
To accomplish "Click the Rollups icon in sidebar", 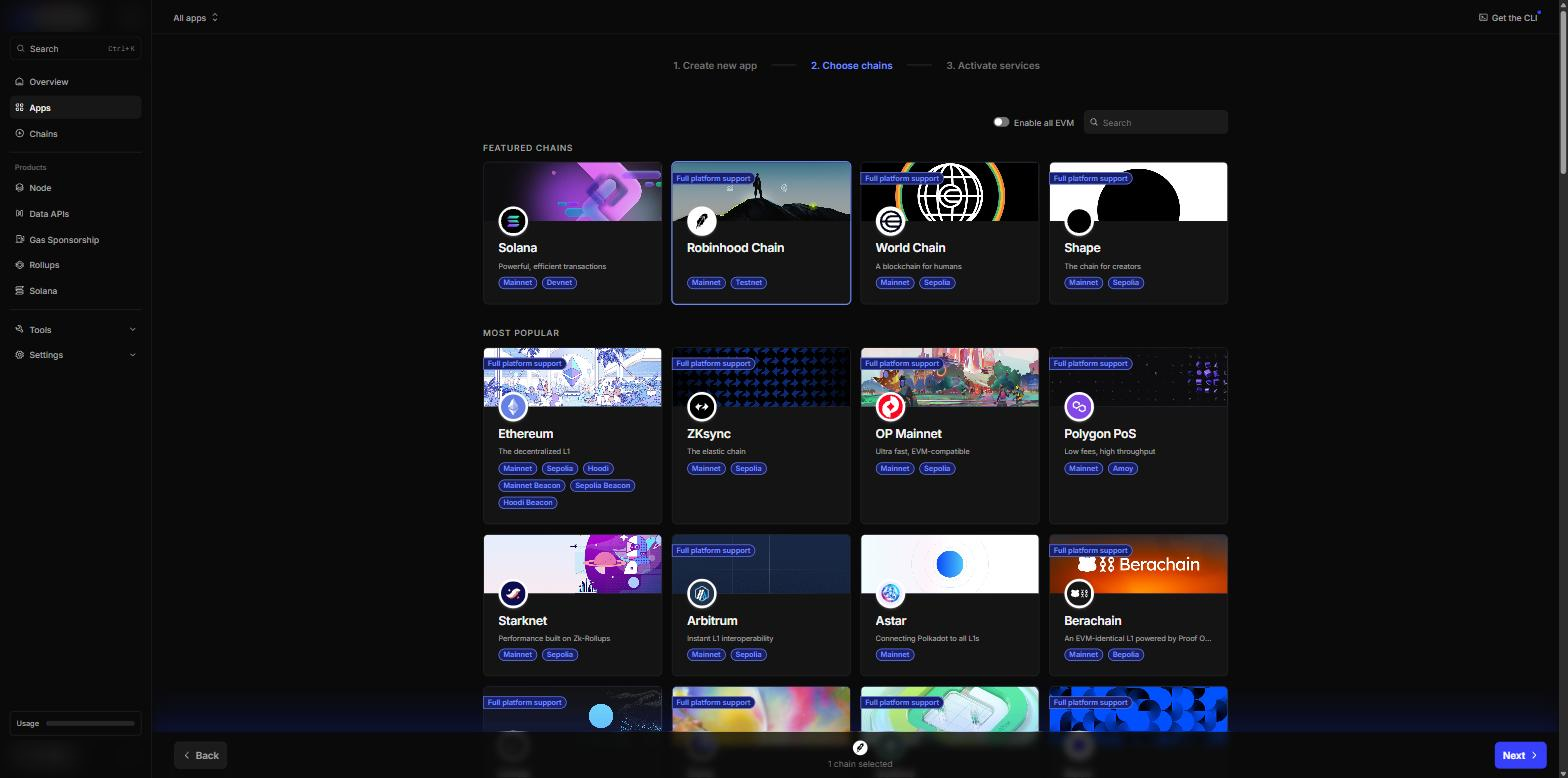I will [x=20, y=265].
